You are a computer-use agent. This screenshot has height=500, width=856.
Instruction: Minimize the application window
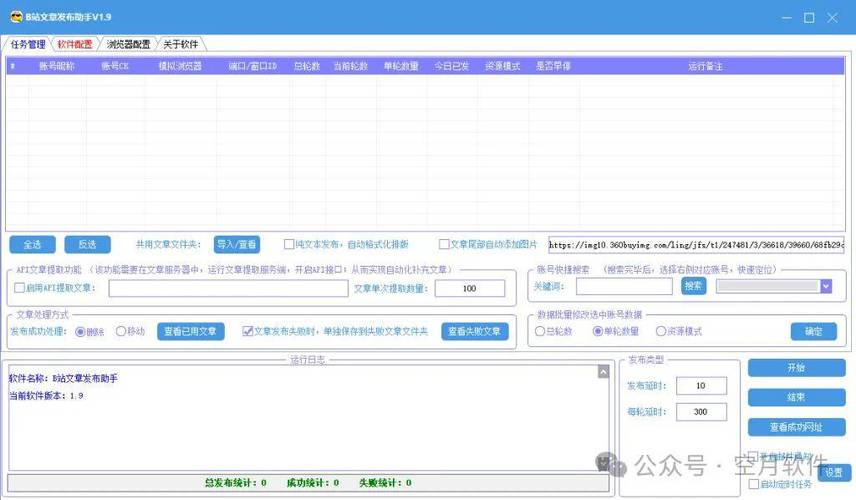tap(786, 17)
